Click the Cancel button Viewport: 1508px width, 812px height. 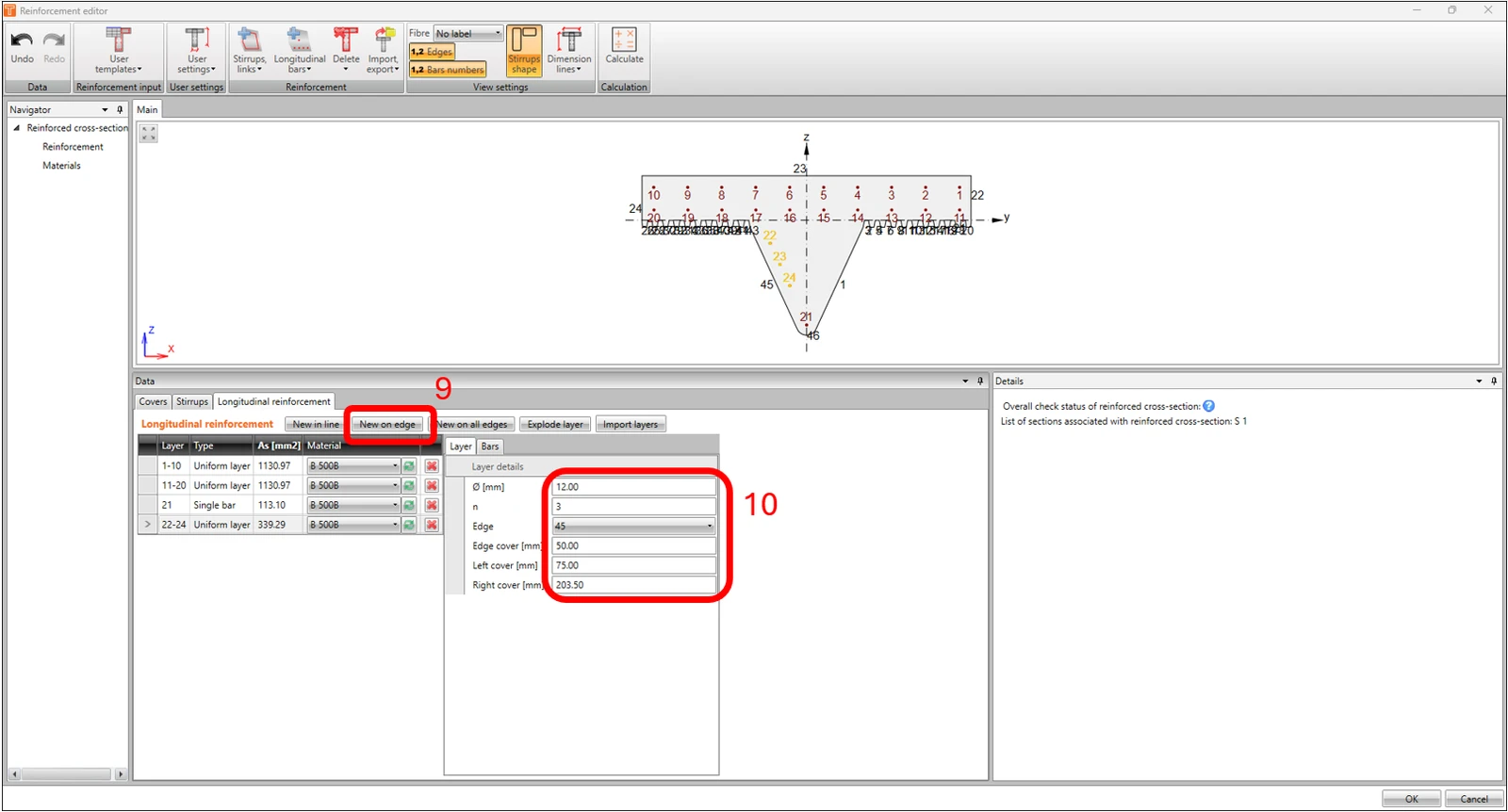point(1474,799)
